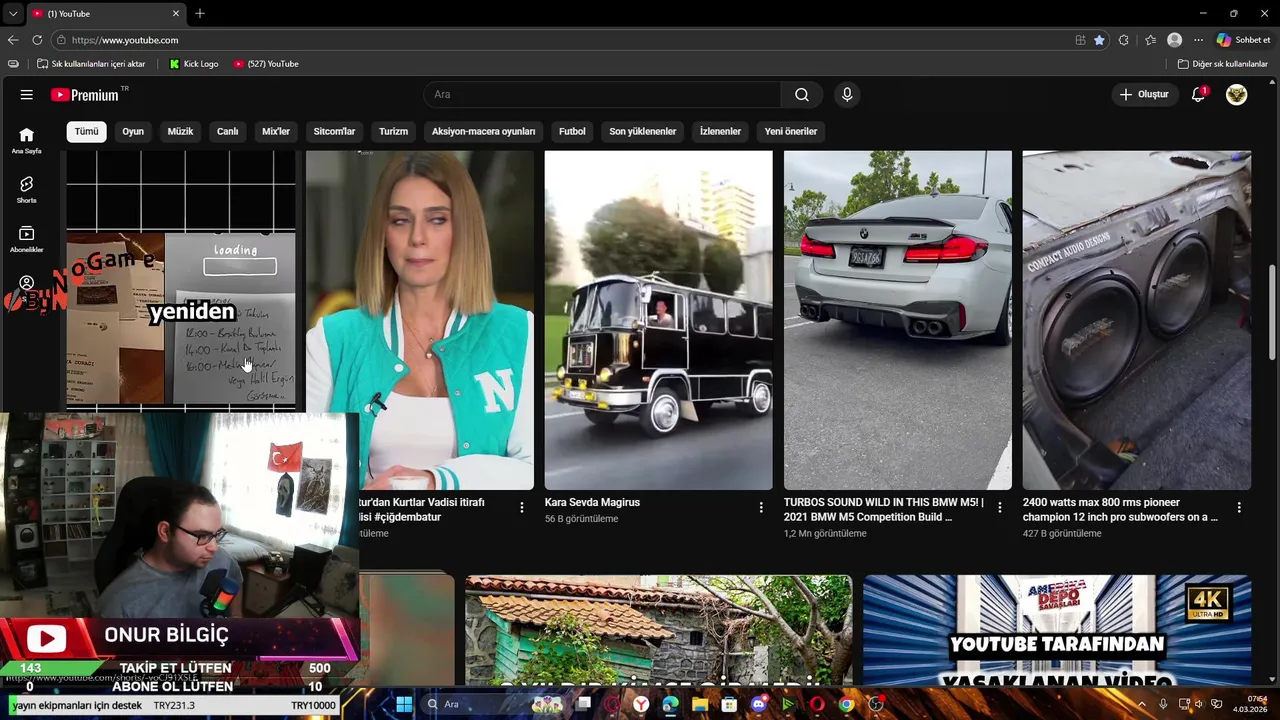Image resolution: width=1280 pixels, height=720 pixels.
Task: Select Aksiyon-macera oyunları chip
Action: coord(483,131)
